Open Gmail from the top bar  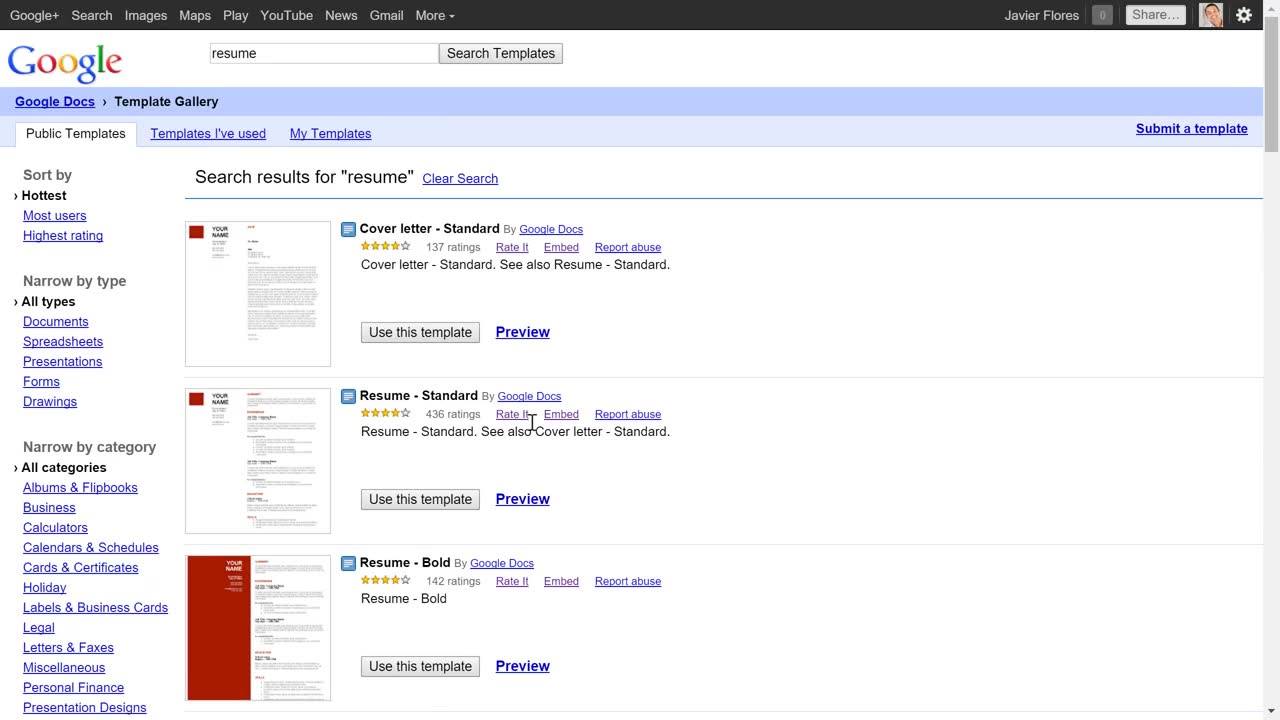tap(386, 15)
